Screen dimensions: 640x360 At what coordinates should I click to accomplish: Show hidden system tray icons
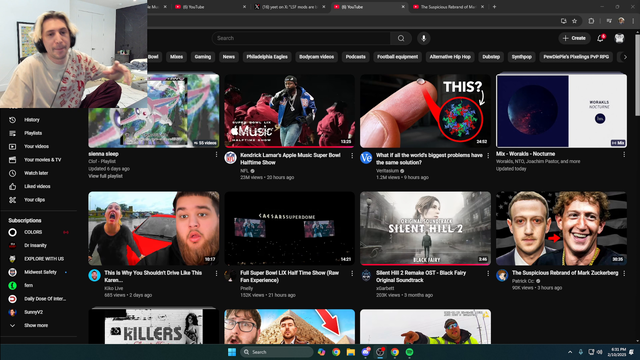tap(570, 352)
